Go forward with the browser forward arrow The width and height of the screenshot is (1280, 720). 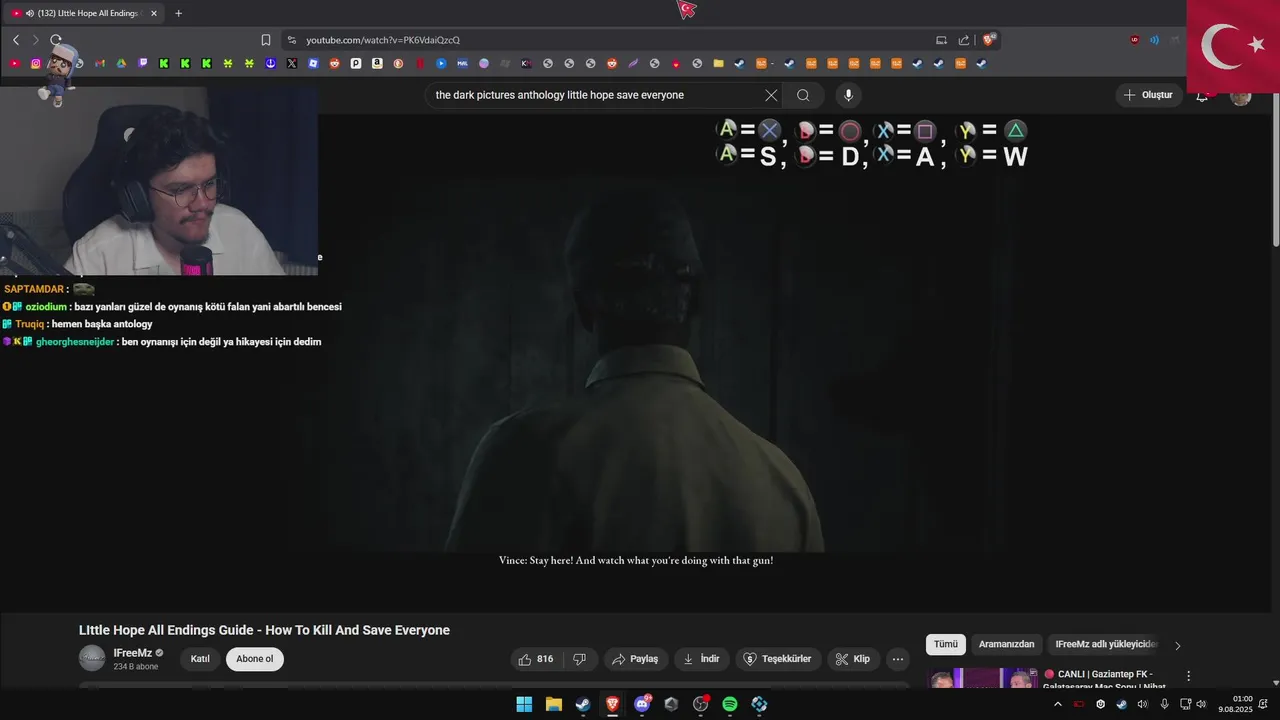(x=35, y=40)
